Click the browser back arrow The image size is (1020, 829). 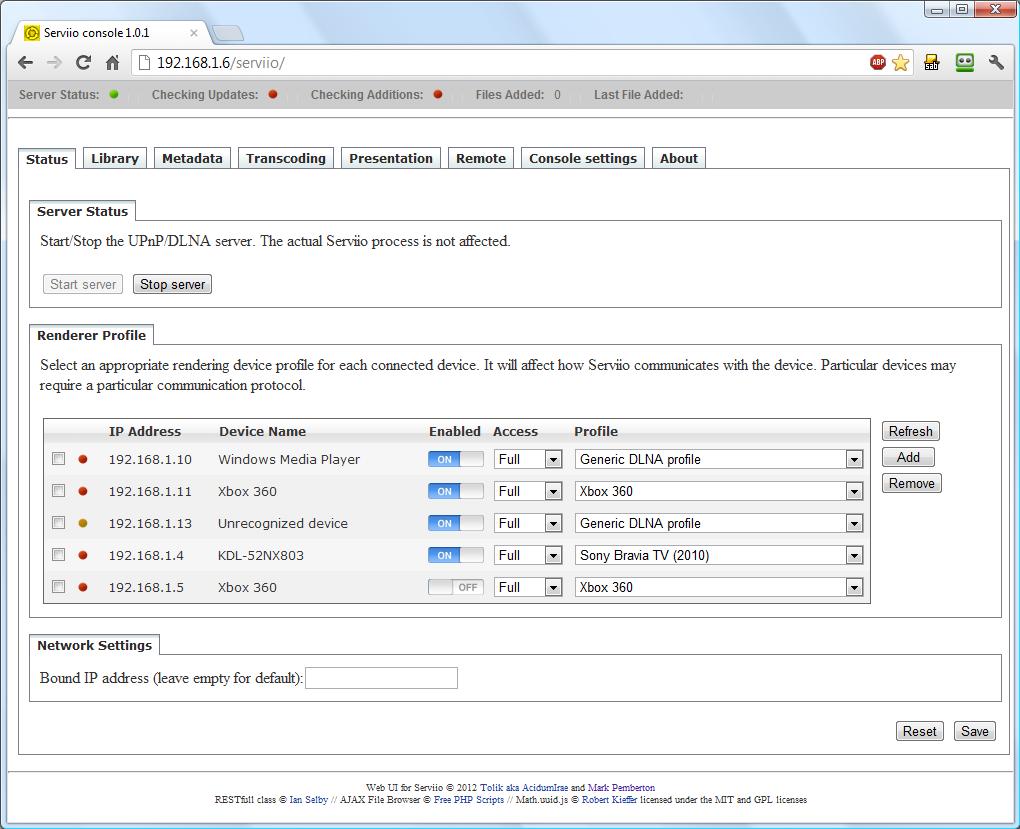[26, 62]
